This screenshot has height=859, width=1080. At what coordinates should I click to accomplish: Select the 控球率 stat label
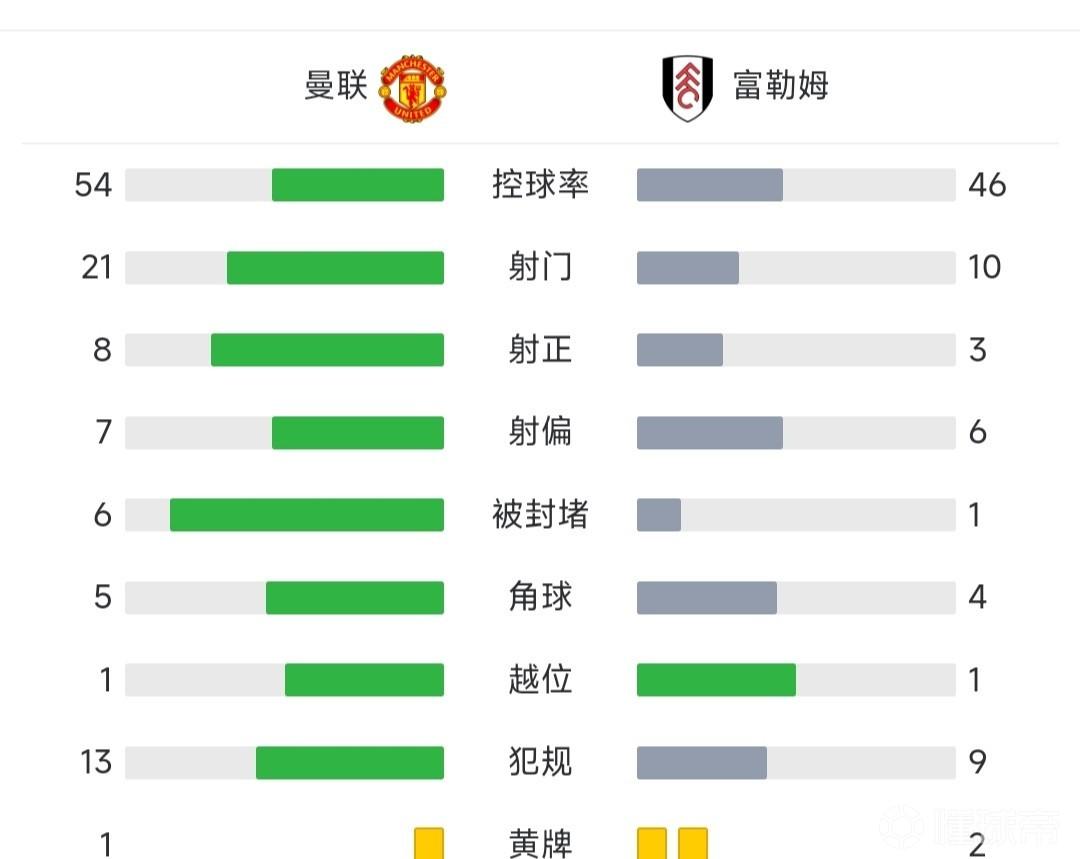pos(540,185)
